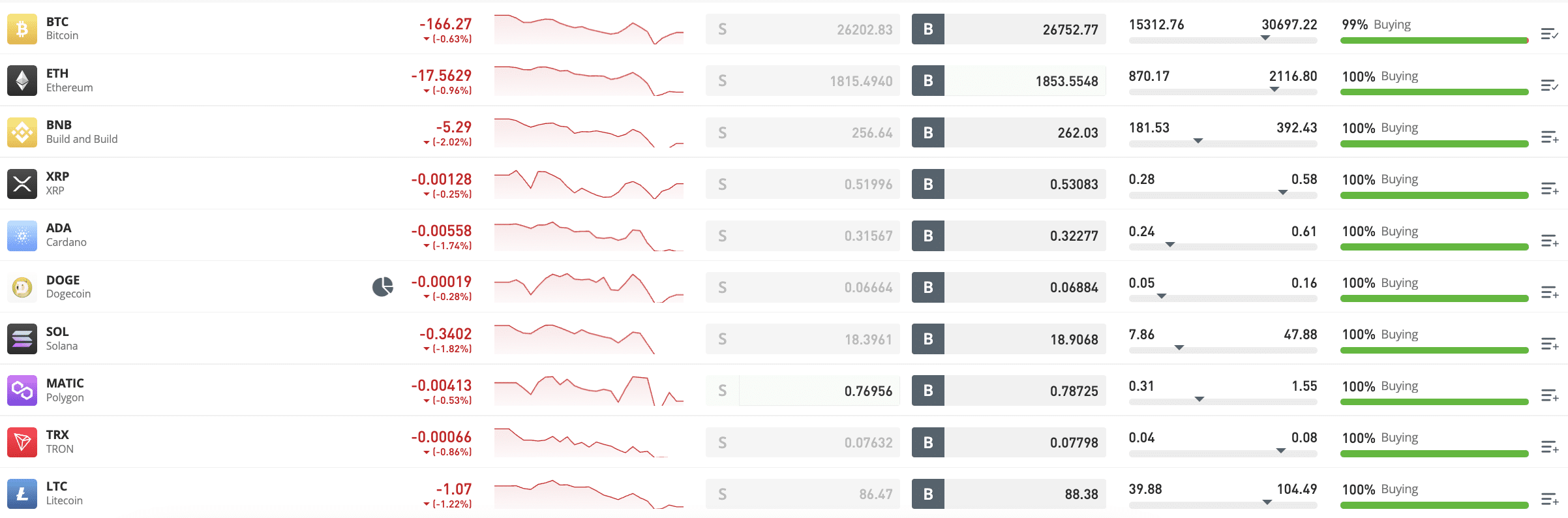1568x518 pixels.
Task: Add BNB to watchlist icon
Action: pos(1550,137)
